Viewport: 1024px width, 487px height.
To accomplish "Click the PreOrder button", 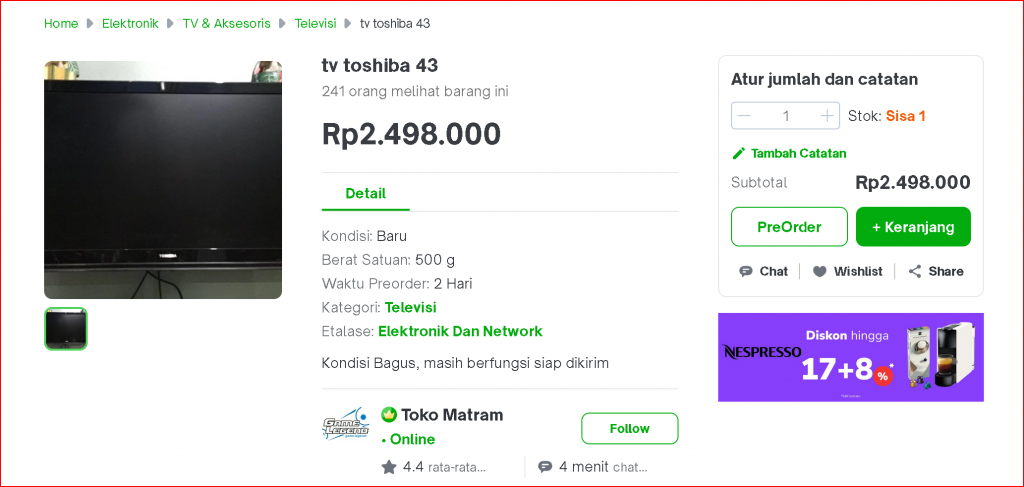I will pos(790,227).
